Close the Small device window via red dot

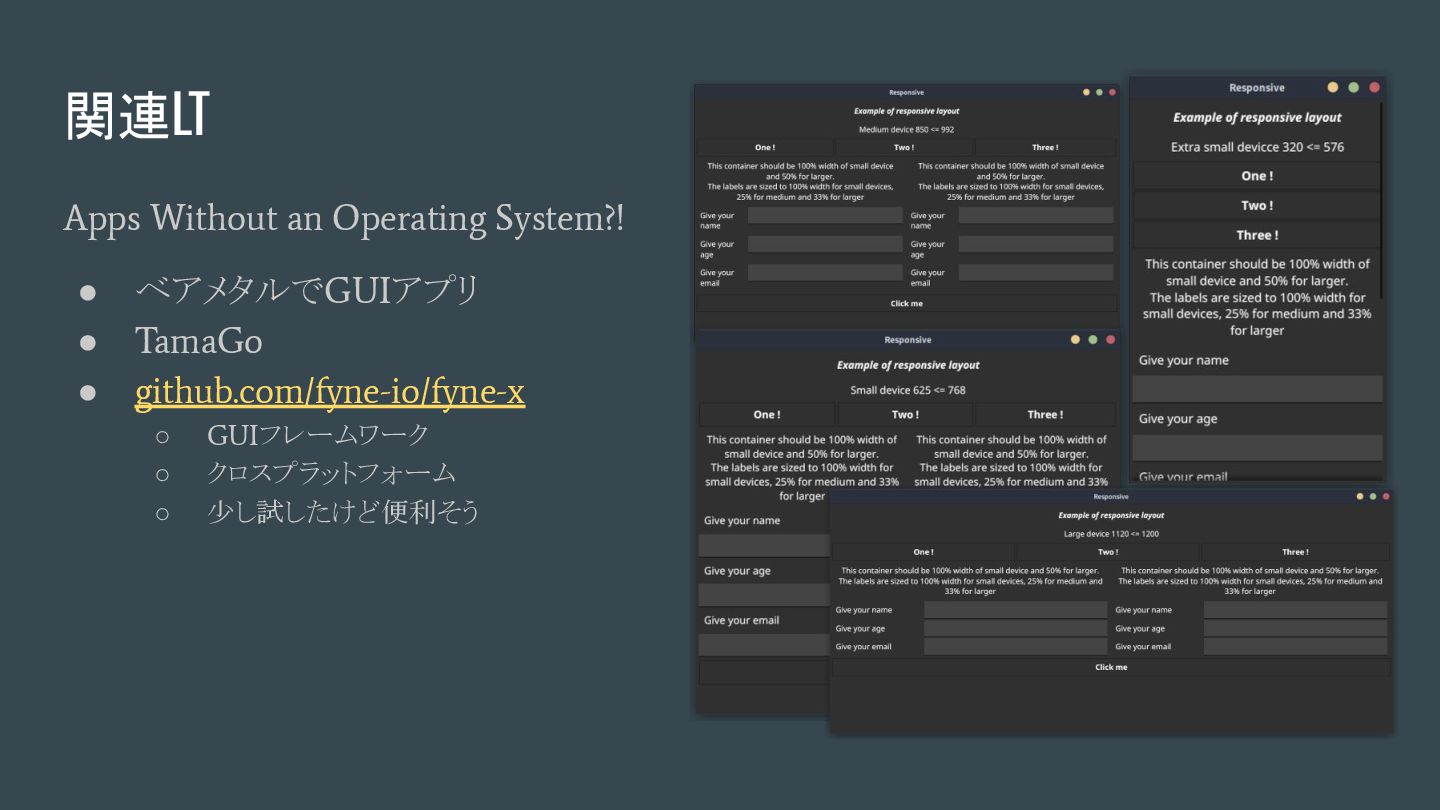[x=1110, y=340]
